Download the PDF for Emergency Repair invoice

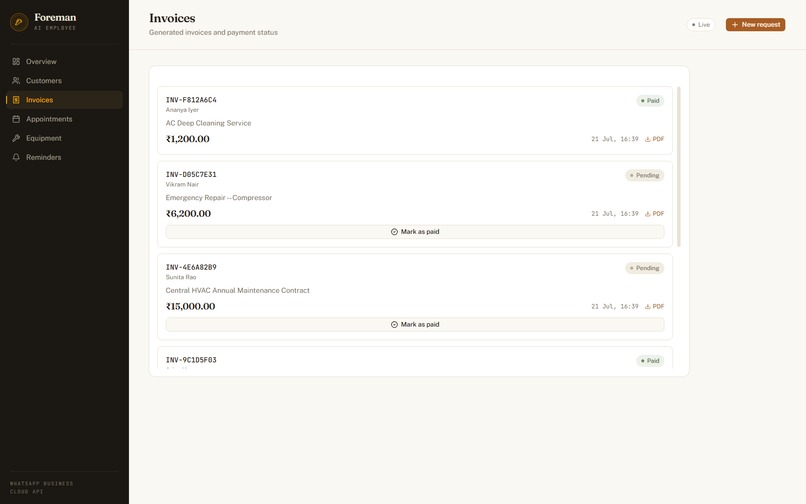[x=654, y=214]
